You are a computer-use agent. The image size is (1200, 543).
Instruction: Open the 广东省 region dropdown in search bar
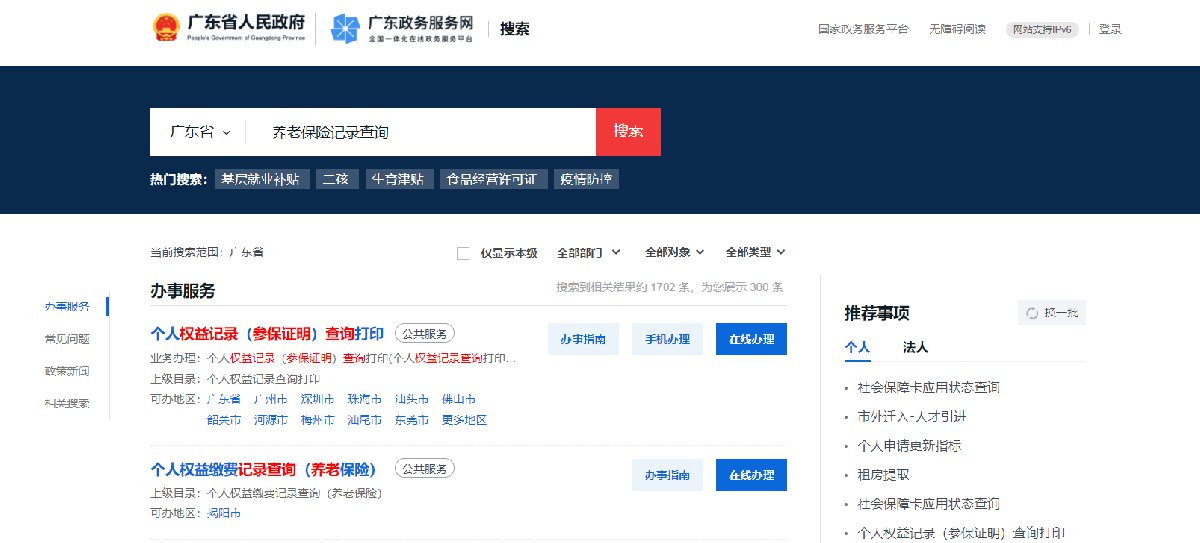[x=200, y=132]
